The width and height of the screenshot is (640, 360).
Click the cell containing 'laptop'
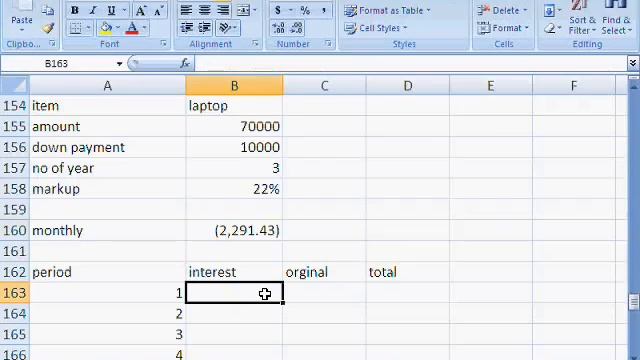(234, 106)
